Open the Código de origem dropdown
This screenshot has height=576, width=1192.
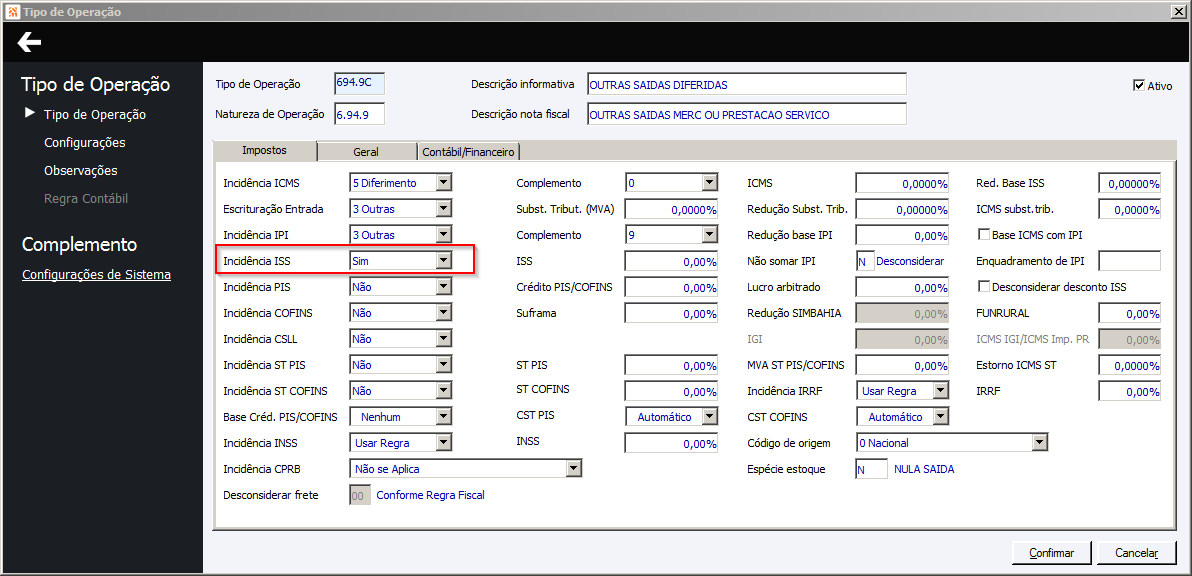[x=1039, y=443]
